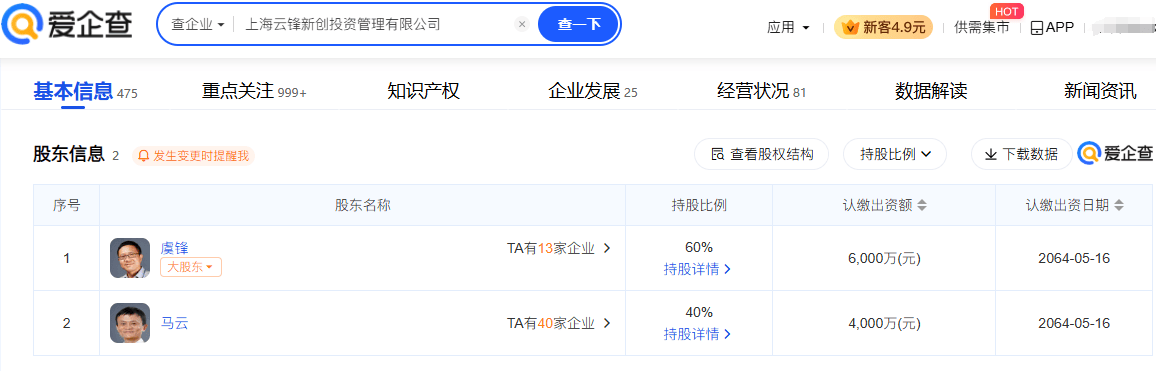
Task: Clear the search box with the X icon
Action: (x=522, y=24)
